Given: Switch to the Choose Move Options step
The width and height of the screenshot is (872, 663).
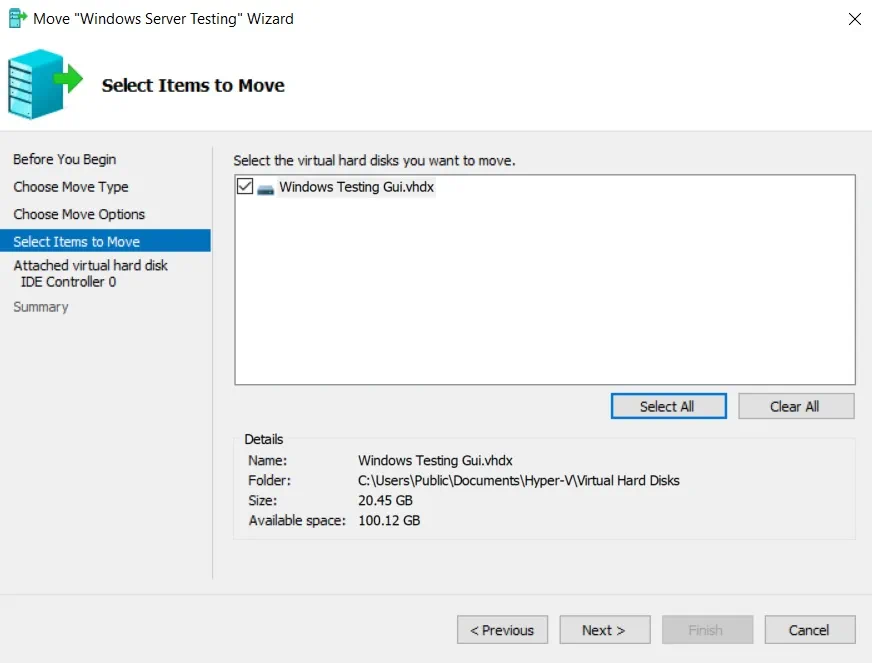Looking at the screenshot, I should tap(79, 214).
